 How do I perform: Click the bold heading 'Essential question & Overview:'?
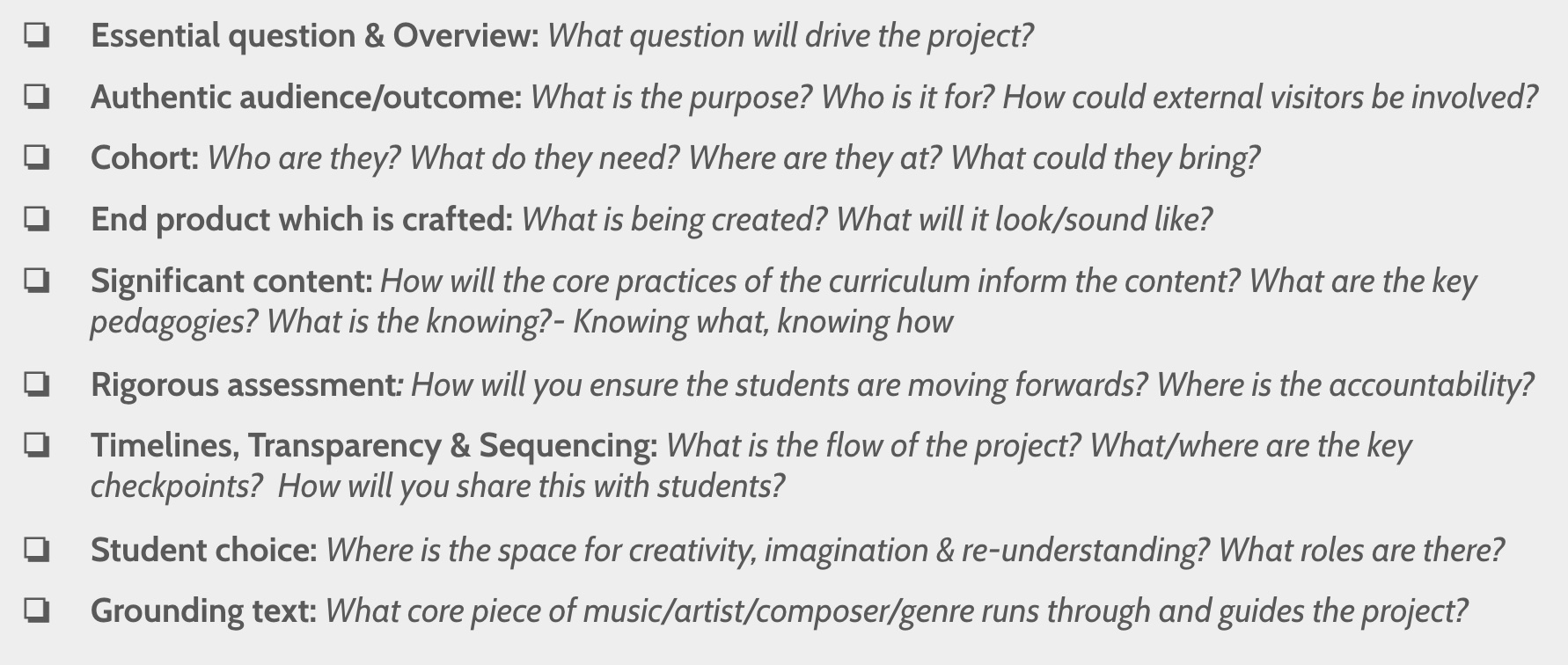tap(315, 36)
